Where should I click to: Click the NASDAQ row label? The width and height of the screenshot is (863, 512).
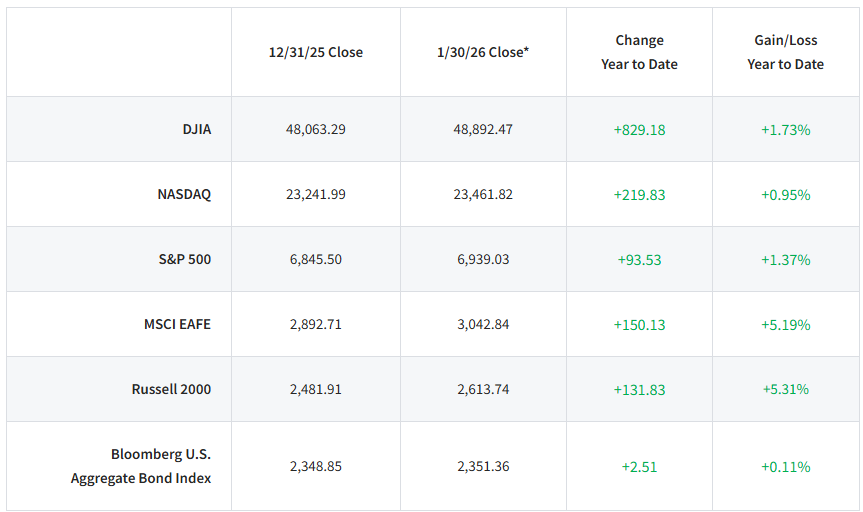tap(184, 194)
